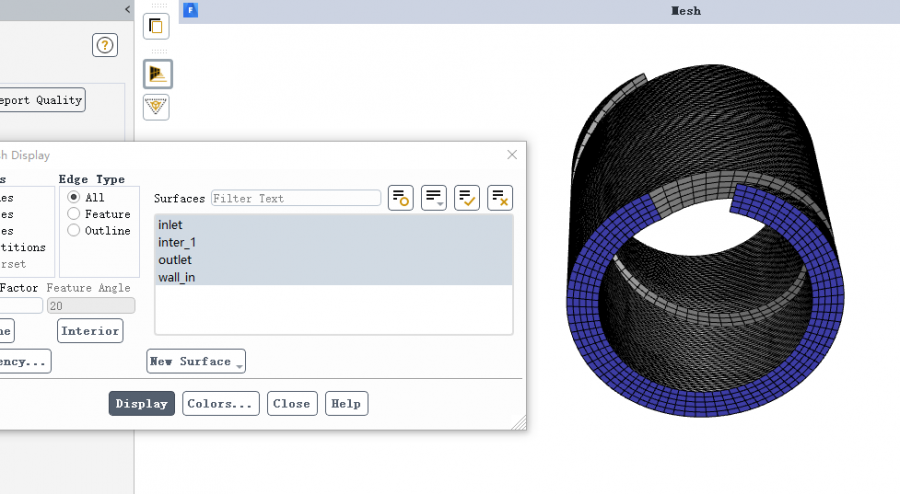Select the Feature edge type option
900x494 pixels.
coord(74,214)
